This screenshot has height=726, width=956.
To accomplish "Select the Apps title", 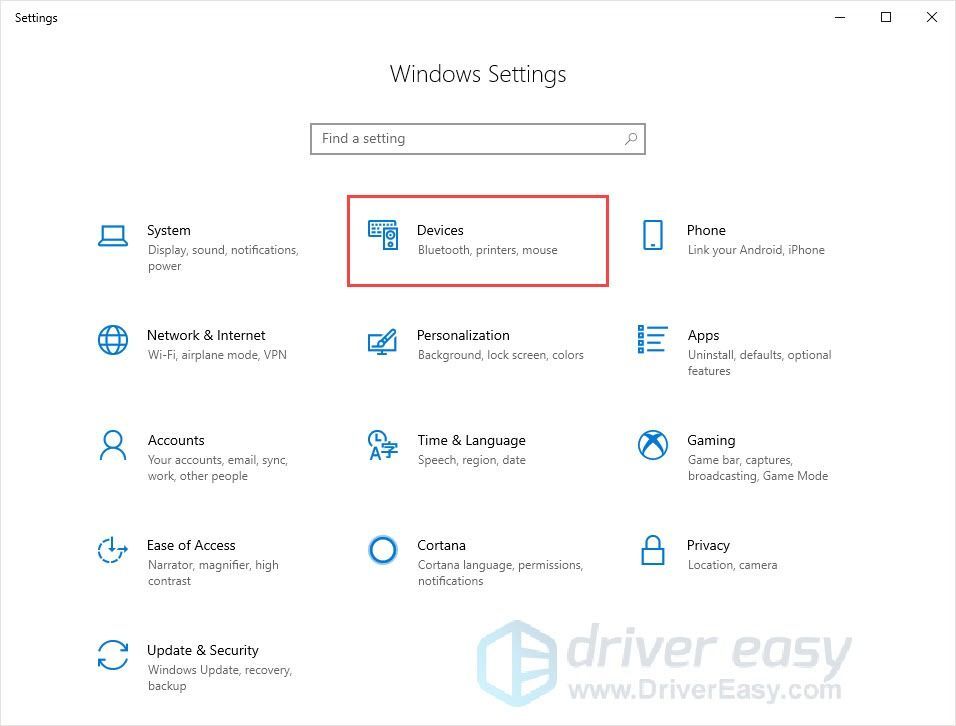I will click(704, 336).
